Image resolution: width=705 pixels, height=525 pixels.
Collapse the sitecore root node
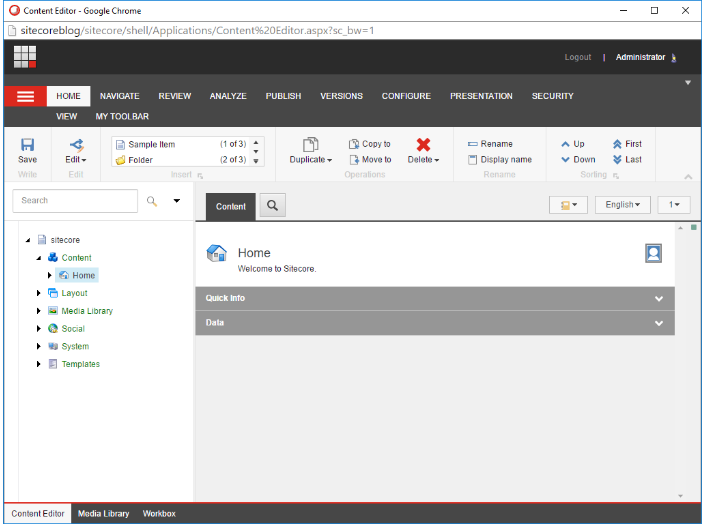pyautogui.click(x=28, y=240)
